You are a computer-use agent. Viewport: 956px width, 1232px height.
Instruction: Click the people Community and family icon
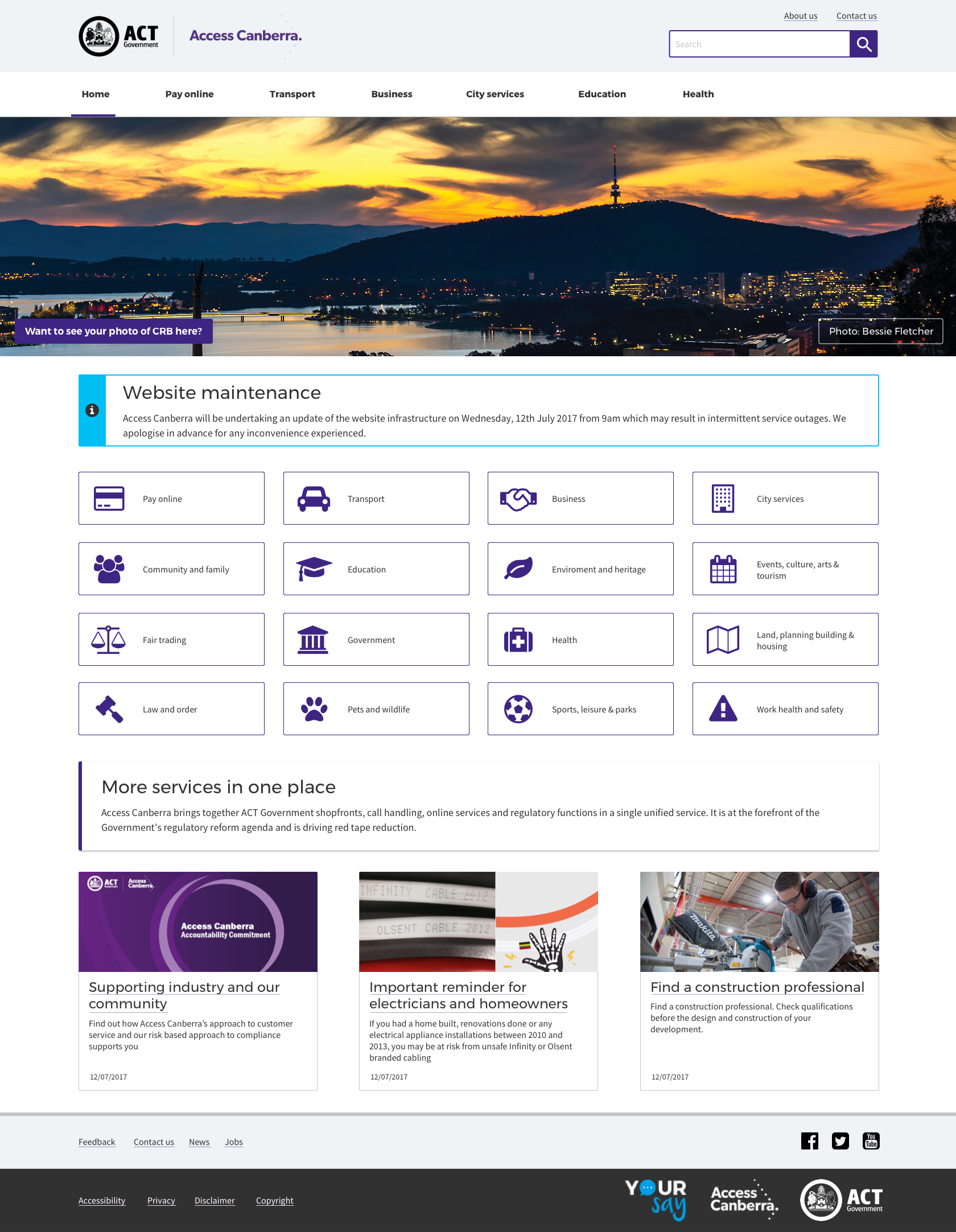pos(109,569)
